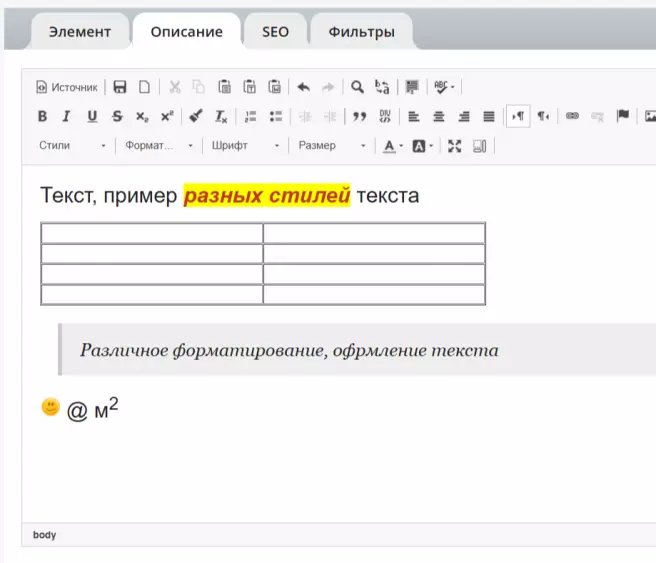Viewport: 656px width, 563px height.
Task: Open the Стили styles dropdown
Action: point(72,146)
